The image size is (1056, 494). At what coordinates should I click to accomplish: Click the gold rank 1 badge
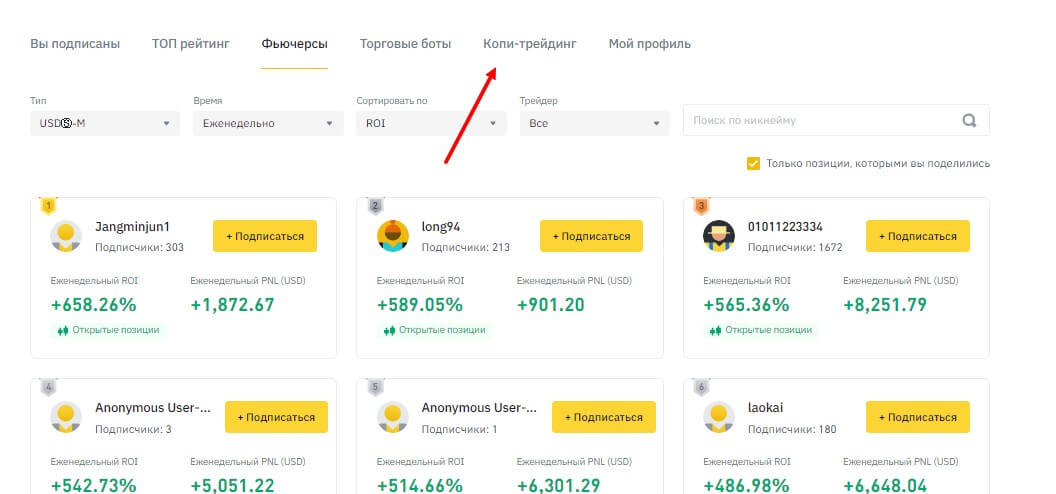(x=47, y=206)
